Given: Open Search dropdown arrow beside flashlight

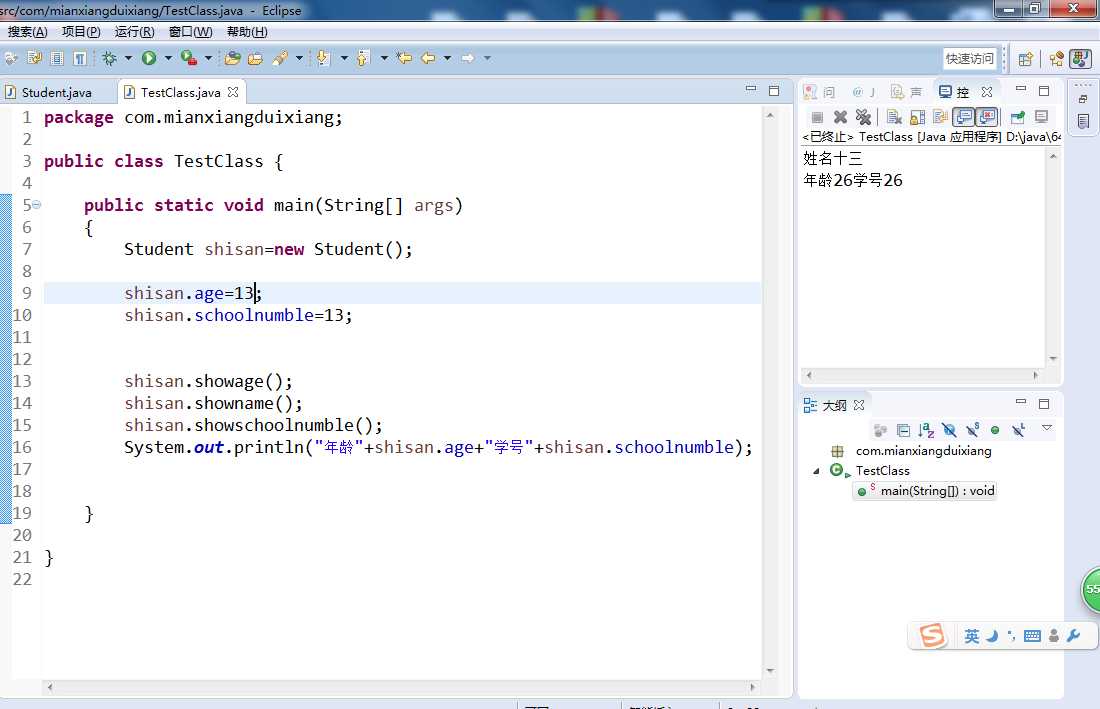Looking at the screenshot, I should 300,58.
